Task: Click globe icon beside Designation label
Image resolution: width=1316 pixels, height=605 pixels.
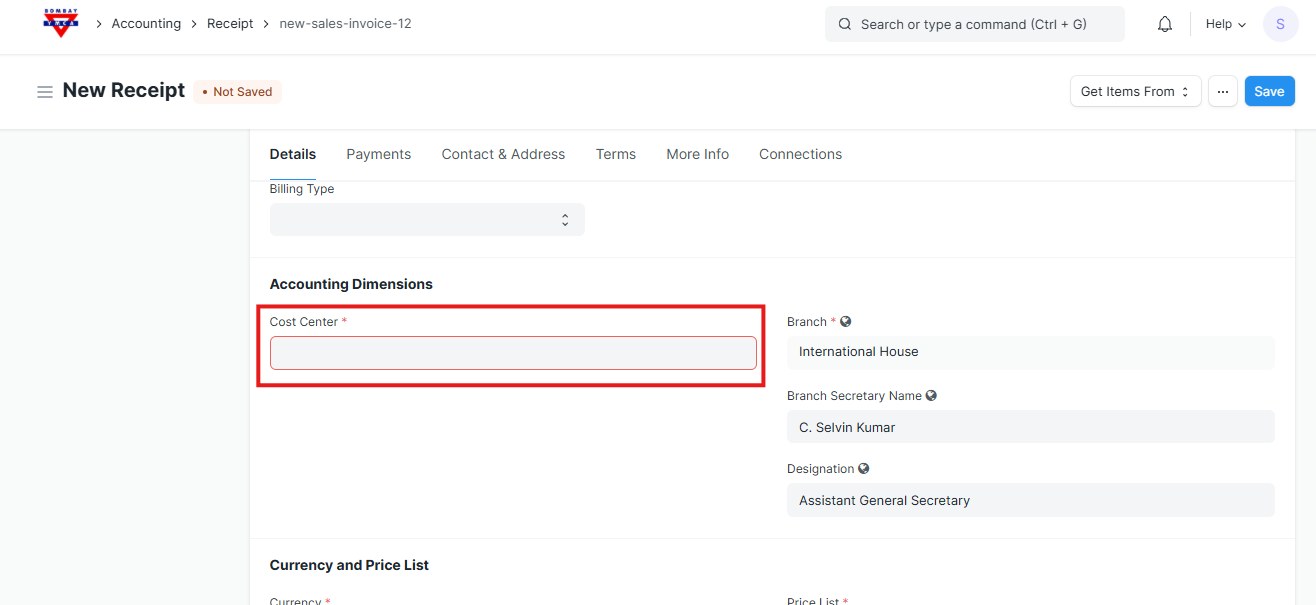Action: tap(864, 469)
